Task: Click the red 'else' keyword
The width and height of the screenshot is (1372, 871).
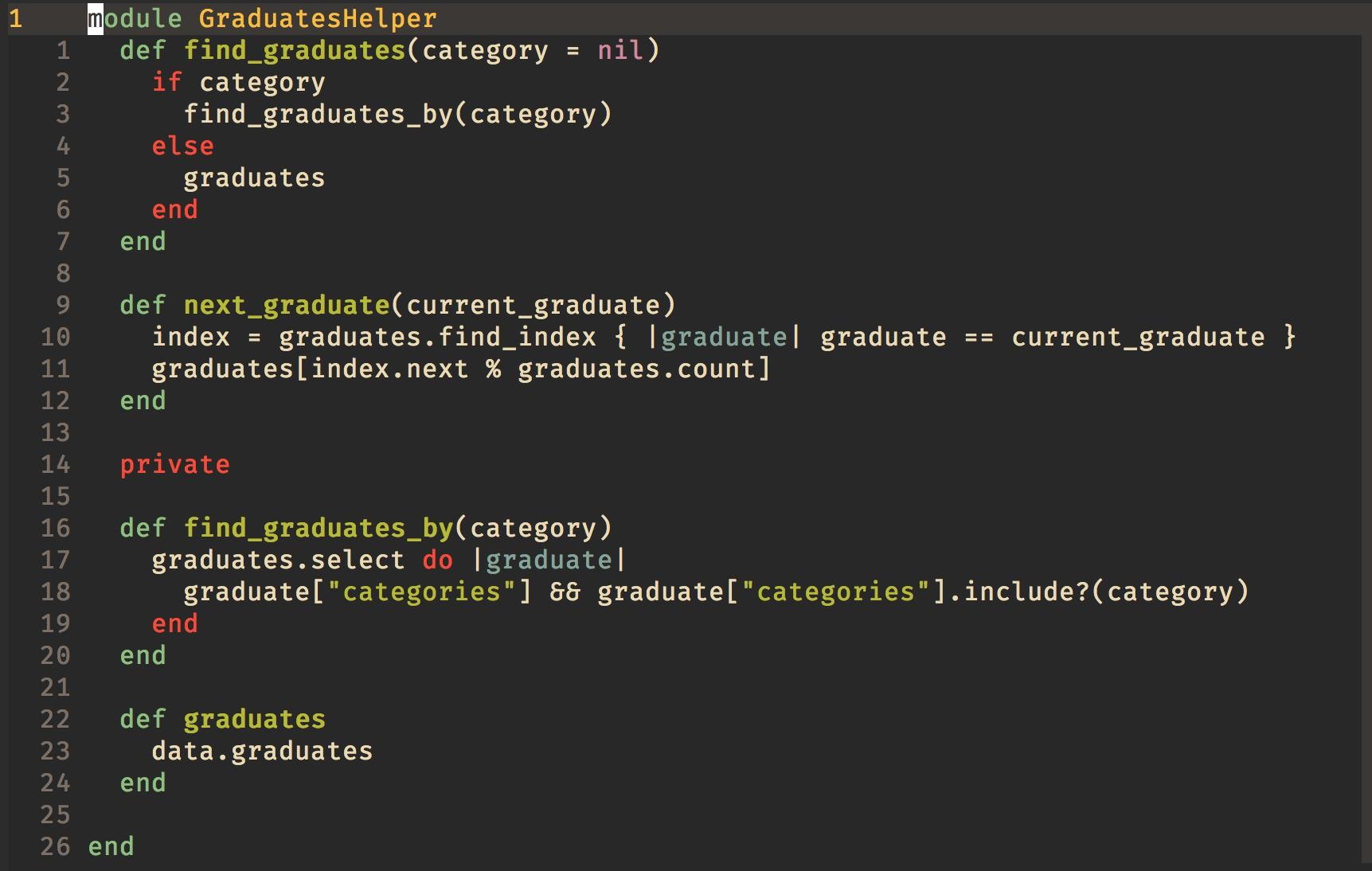Action: tap(182, 146)
